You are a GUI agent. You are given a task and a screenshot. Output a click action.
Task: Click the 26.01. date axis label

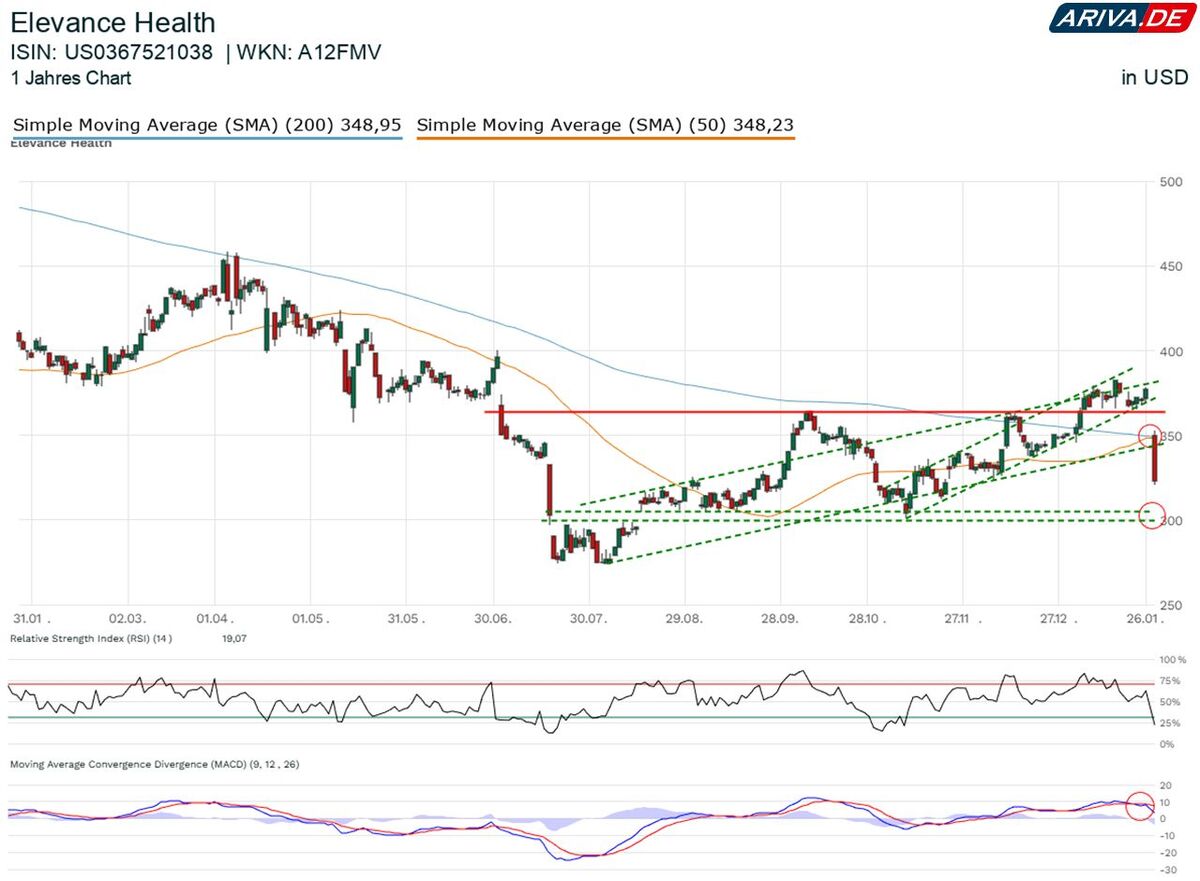(1143, 620)
